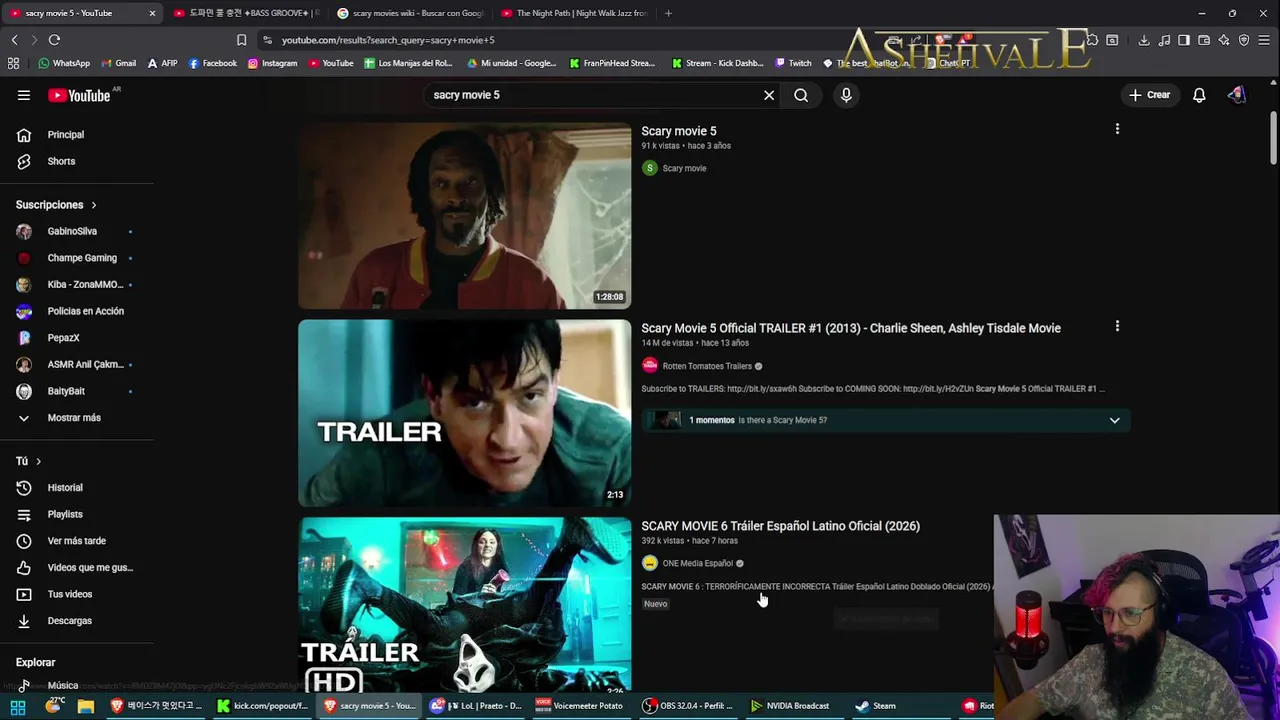Open options for Official TRAILER #1 video
The image size is (1280, 720).
click(1117, 326)
